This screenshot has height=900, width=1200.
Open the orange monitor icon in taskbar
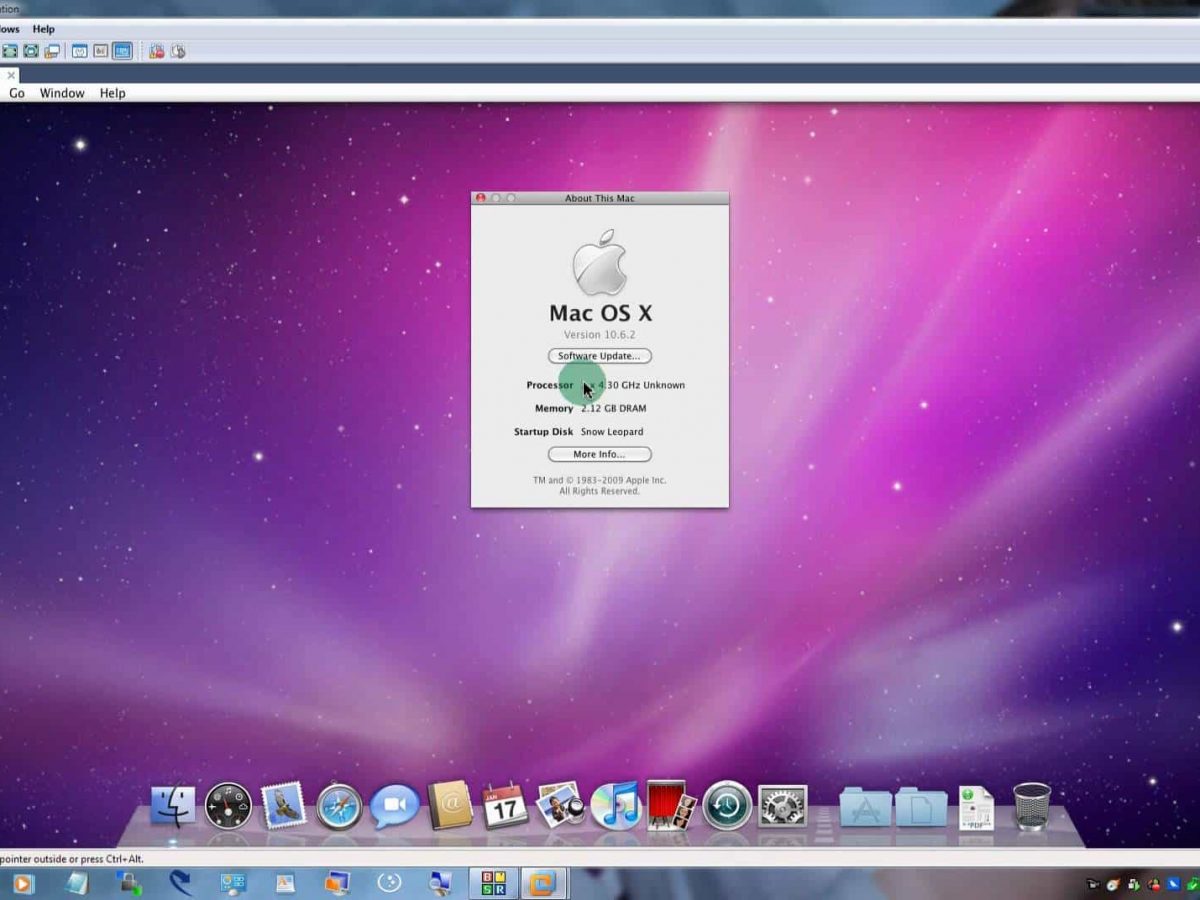(x=337, y=883)
